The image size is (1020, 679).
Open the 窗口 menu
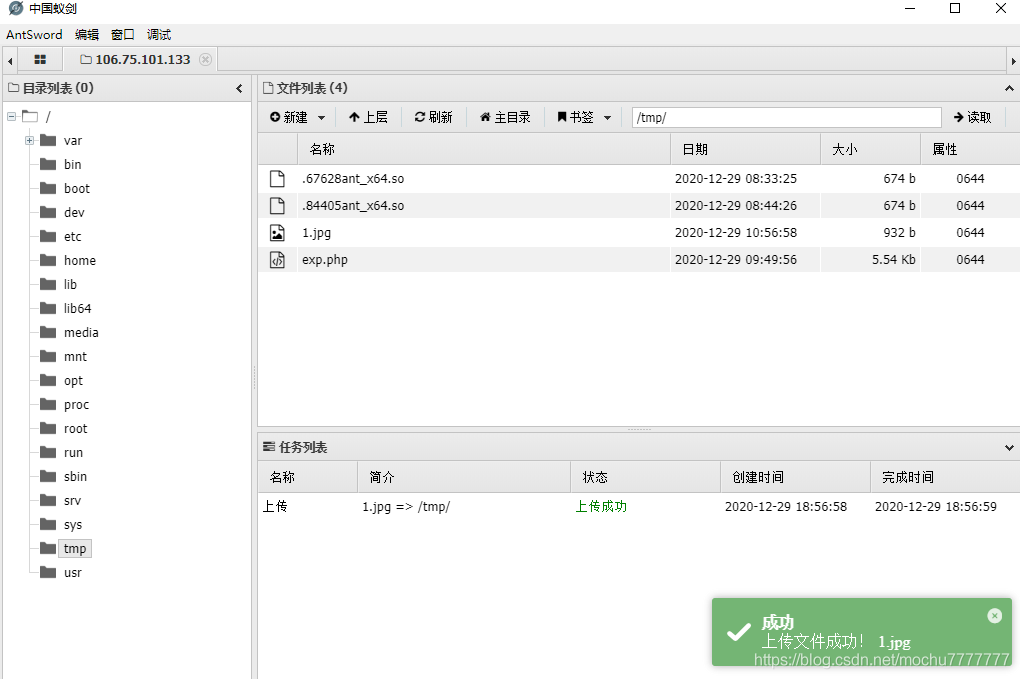[x=122, y=34]
